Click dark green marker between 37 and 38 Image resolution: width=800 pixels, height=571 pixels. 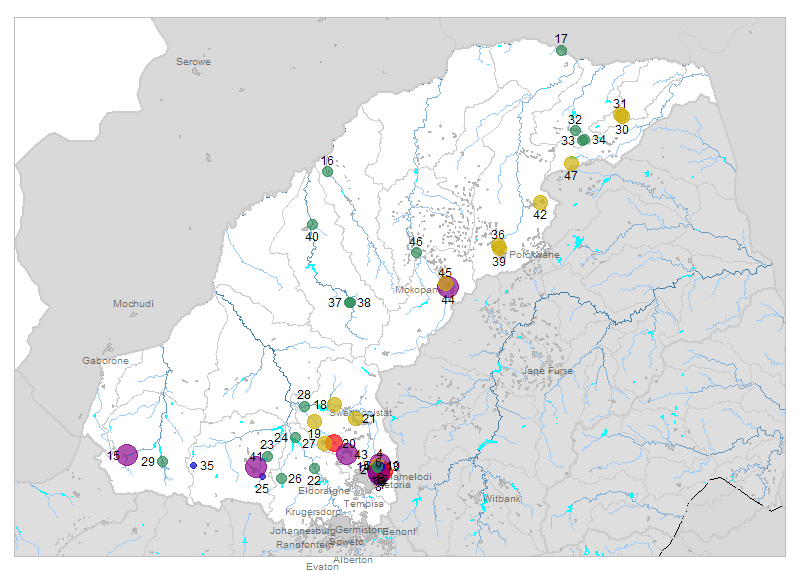(349, 303)
